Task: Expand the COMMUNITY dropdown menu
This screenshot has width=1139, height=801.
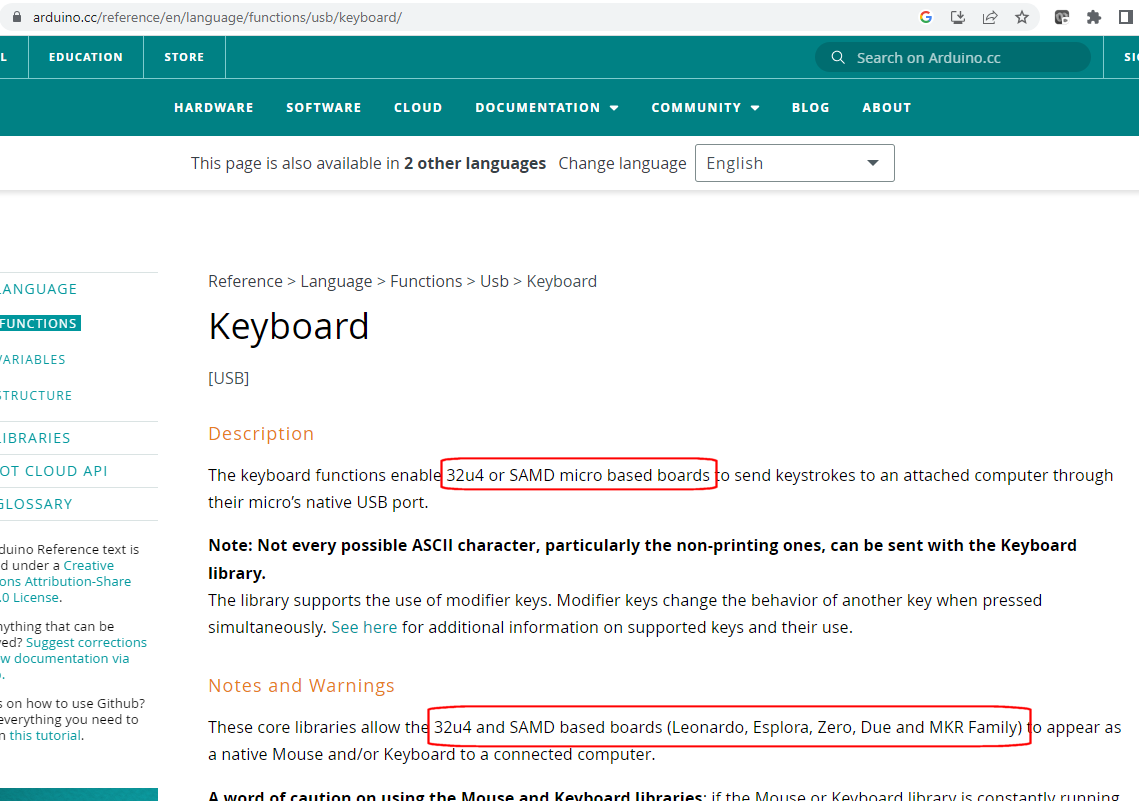Action: [705, 107]
